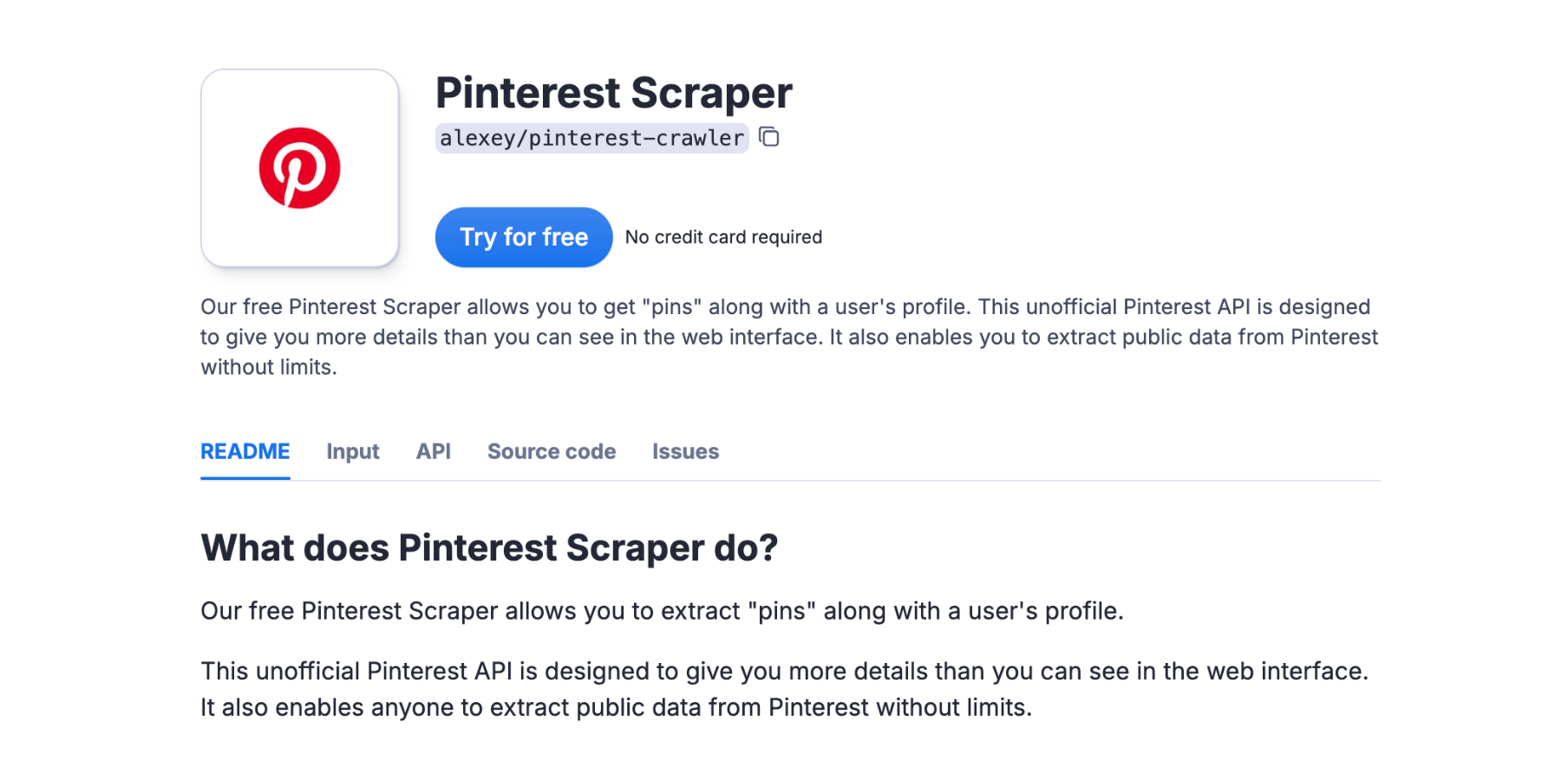Go to the Source code tab
Viewport: 1568px width, 781px height.
coord(552,451)
